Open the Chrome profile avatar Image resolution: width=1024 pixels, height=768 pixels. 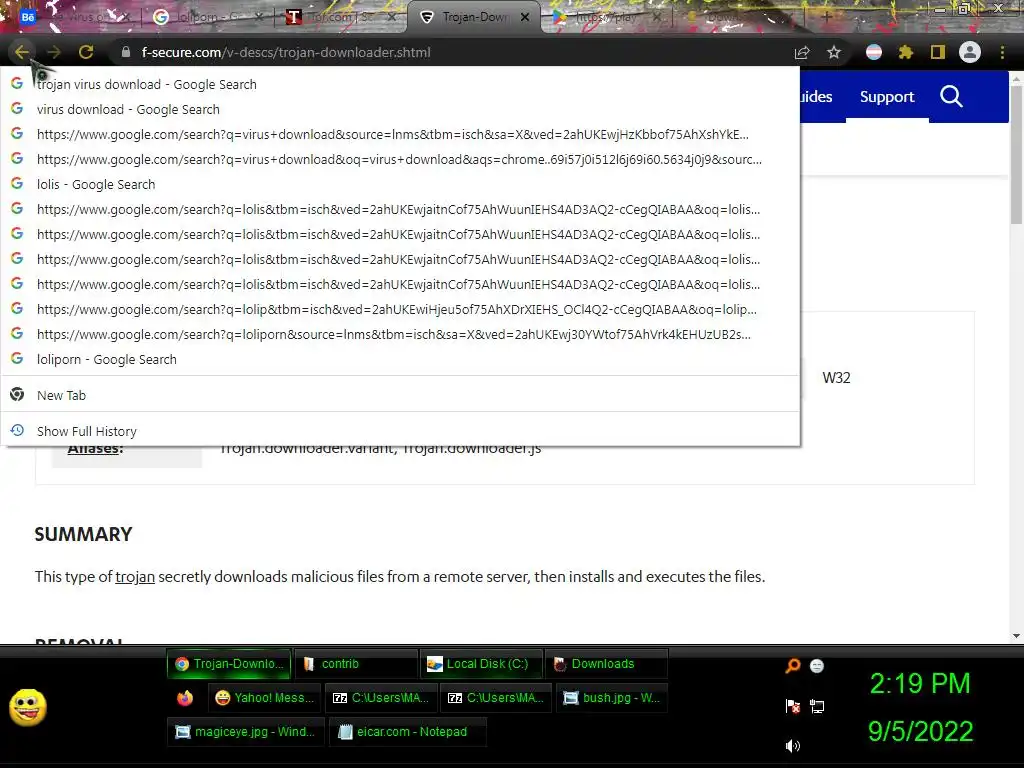[970, 52]
